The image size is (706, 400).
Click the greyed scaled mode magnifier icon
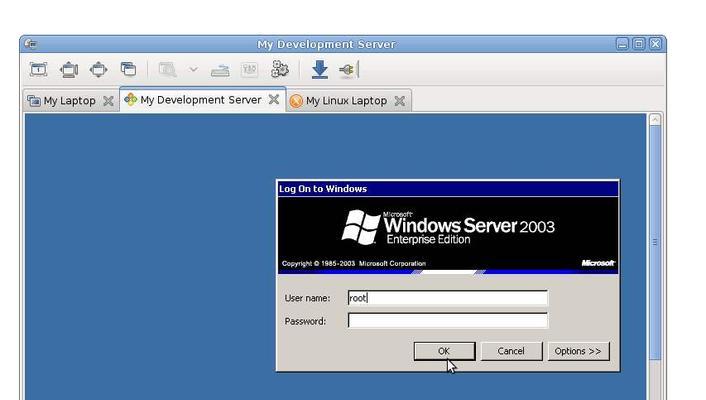tap(167, 70)
